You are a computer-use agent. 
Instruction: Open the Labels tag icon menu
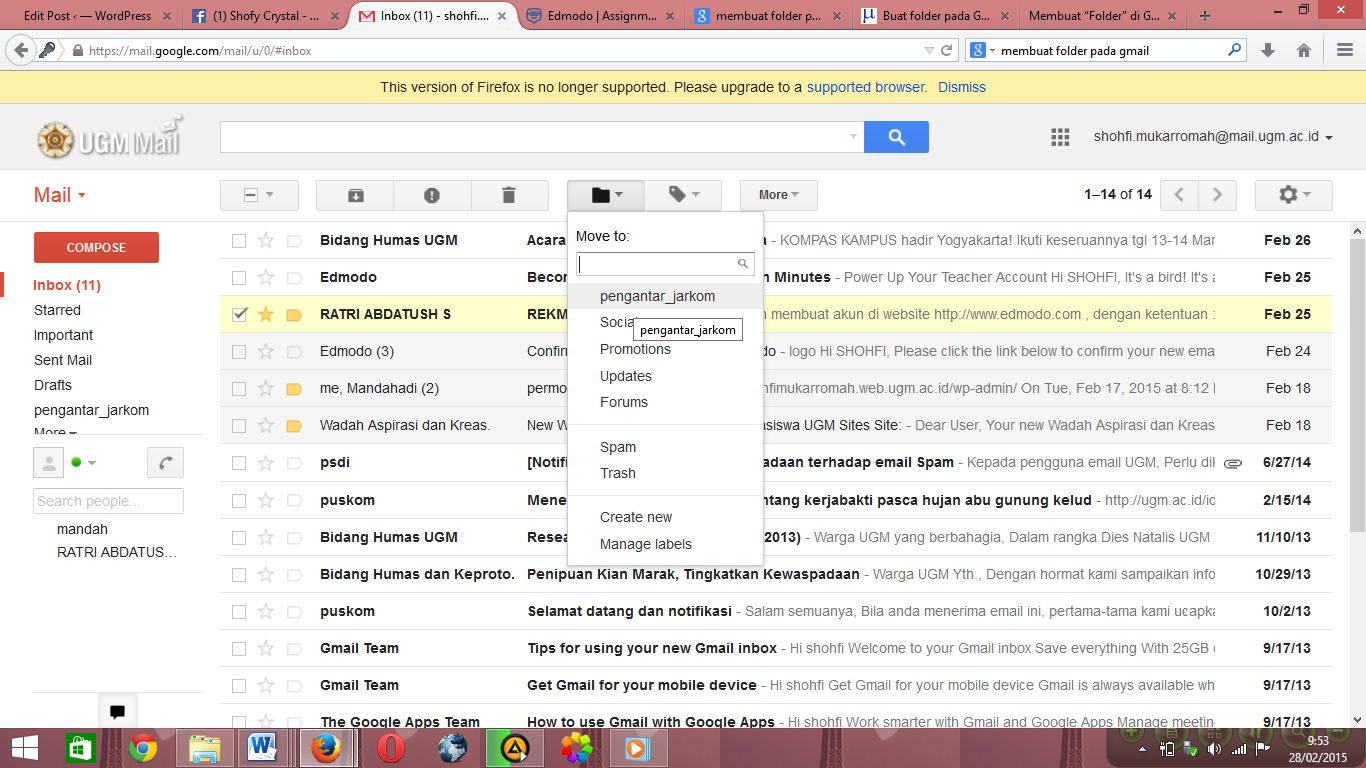(683, 195)
